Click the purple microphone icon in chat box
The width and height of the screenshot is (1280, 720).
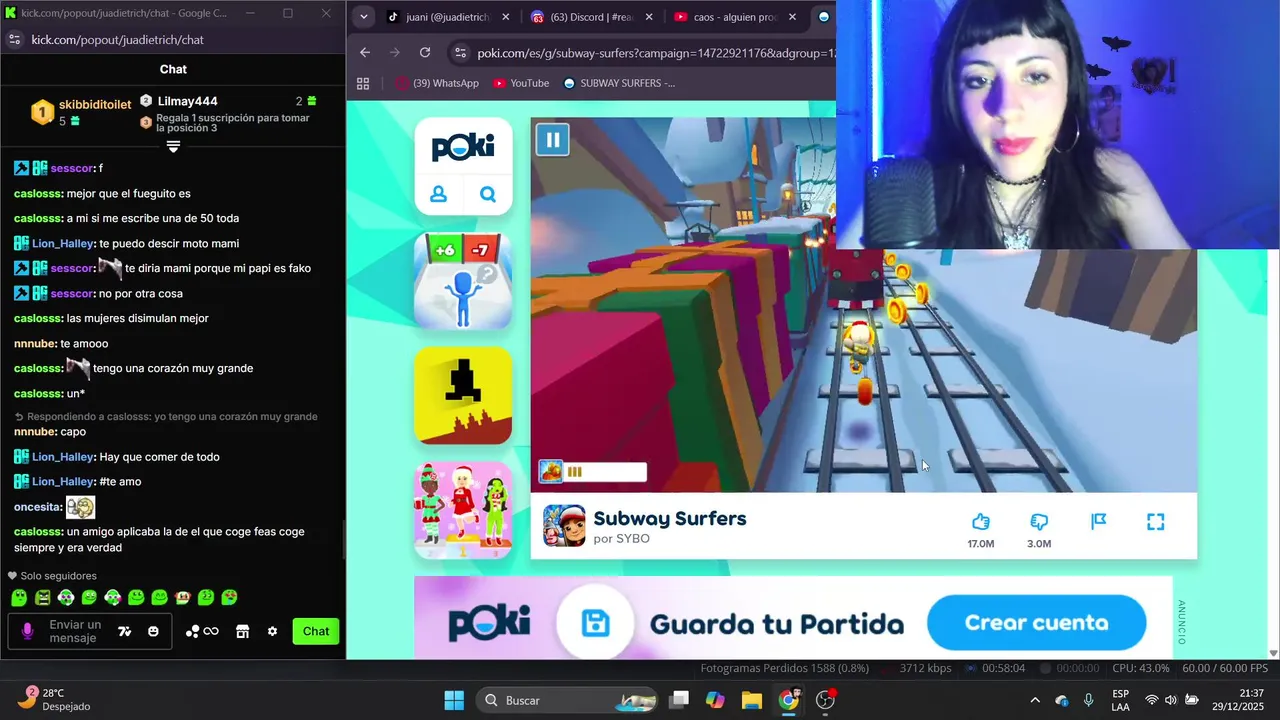(27, 631)
